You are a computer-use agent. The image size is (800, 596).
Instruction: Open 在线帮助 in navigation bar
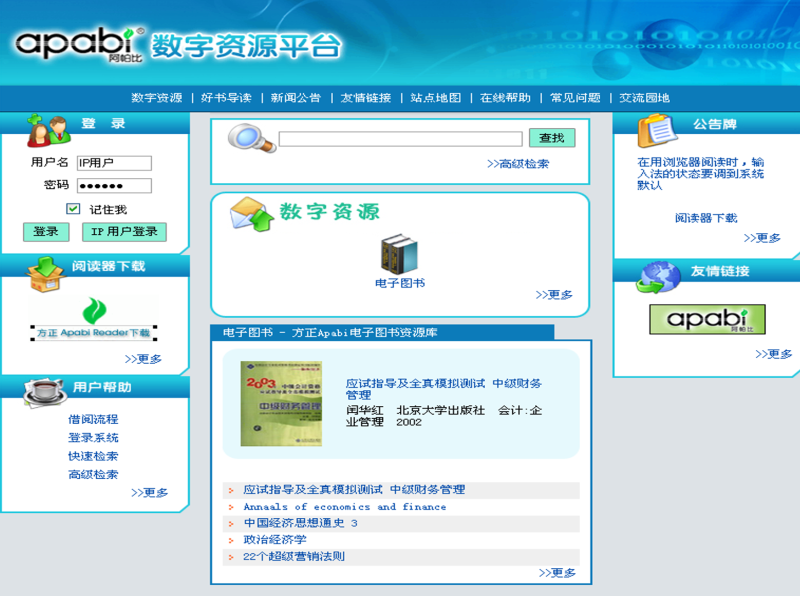coord(505,98)
